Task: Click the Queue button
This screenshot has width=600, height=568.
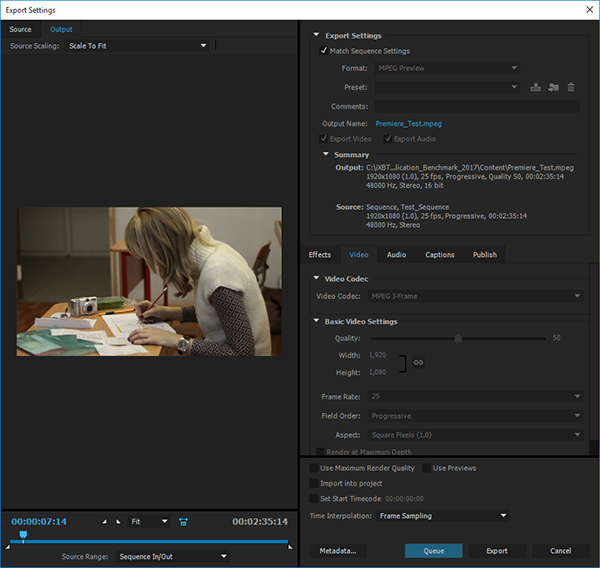Action: (433, 551)
